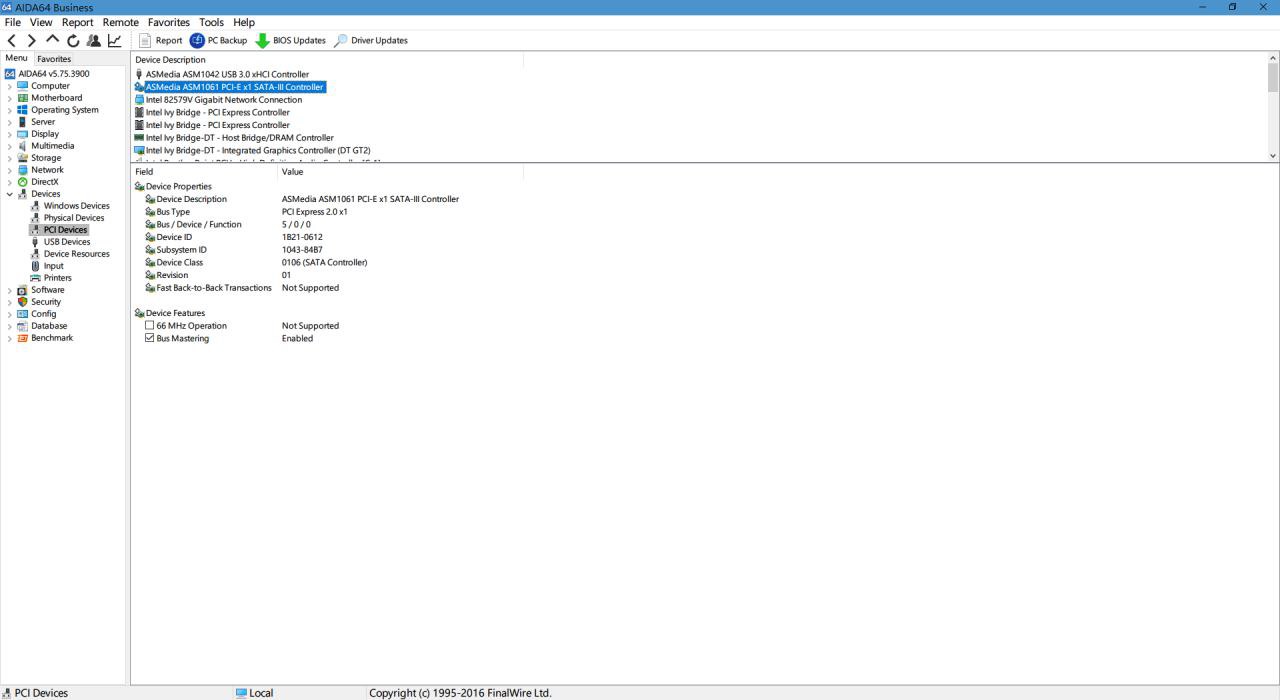Select the Motherboard tree icon
The height and width of the screenshot is (700, 1280).
coord(23,98)
